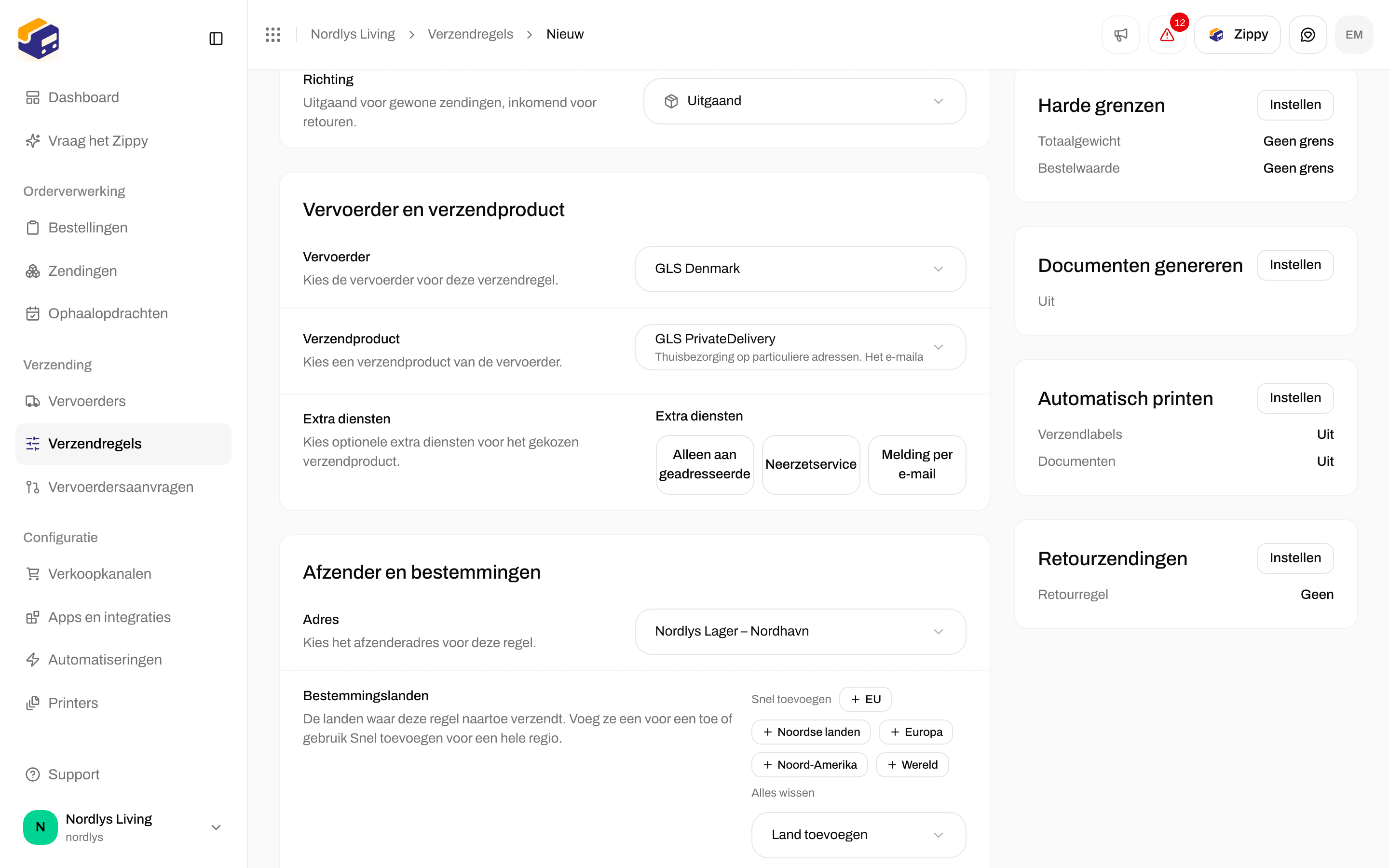Viewport: 1389px width, 868px height.
Task: Open Ophaalopdrachten from sidebar
Action: [123, 313]
